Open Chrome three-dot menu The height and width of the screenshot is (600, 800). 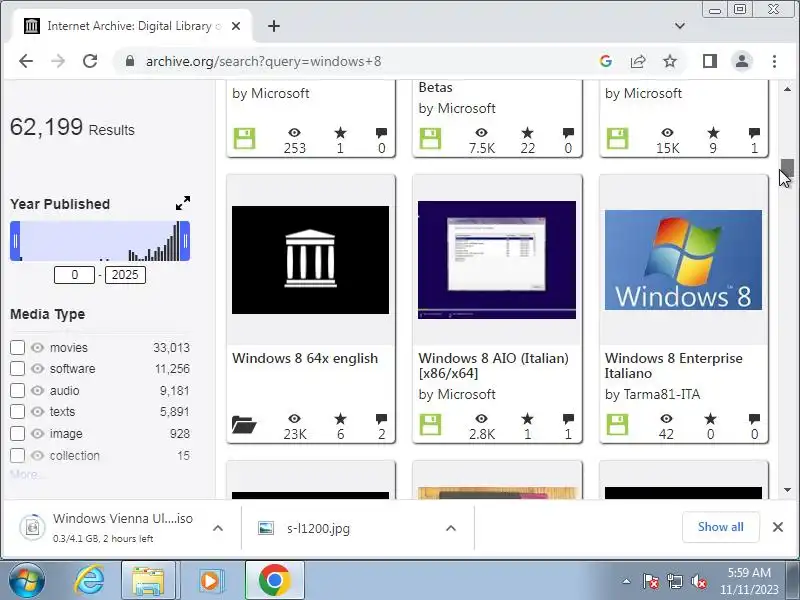tap(774, 61)
